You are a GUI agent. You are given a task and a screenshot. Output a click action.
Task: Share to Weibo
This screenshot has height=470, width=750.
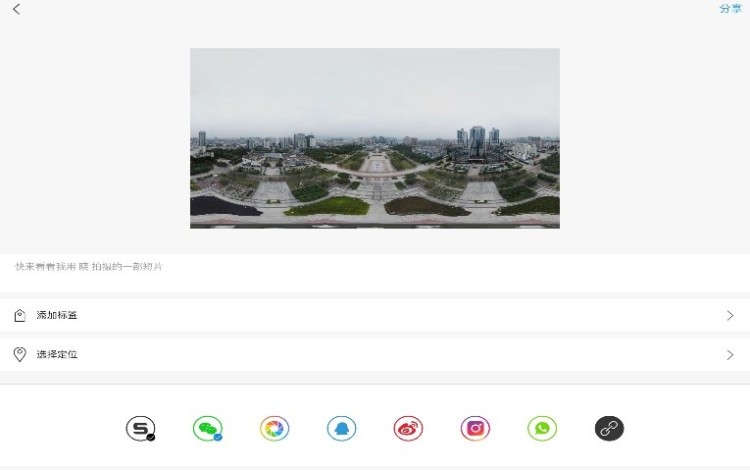point(408,428)
